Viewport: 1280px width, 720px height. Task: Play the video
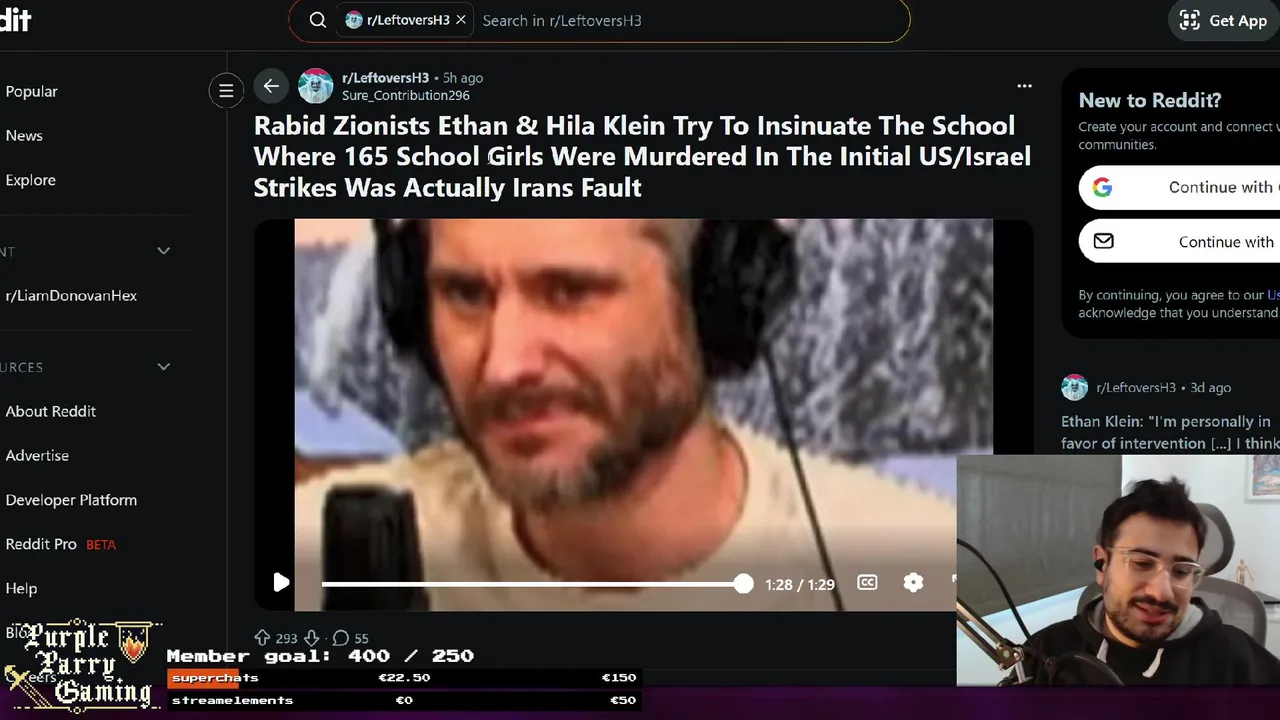[281, 583]
